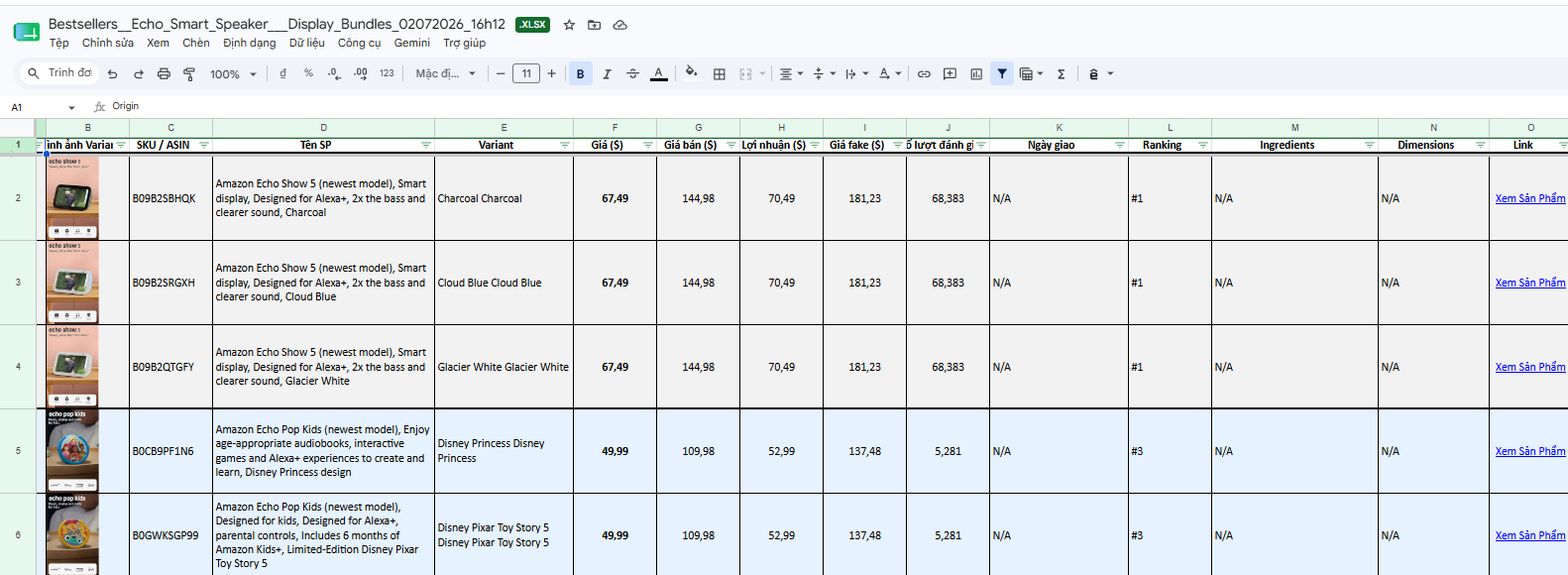The image size is (1568, 575).
Task: Open the Chỉnh sửa menu
Action: point(107,43)
